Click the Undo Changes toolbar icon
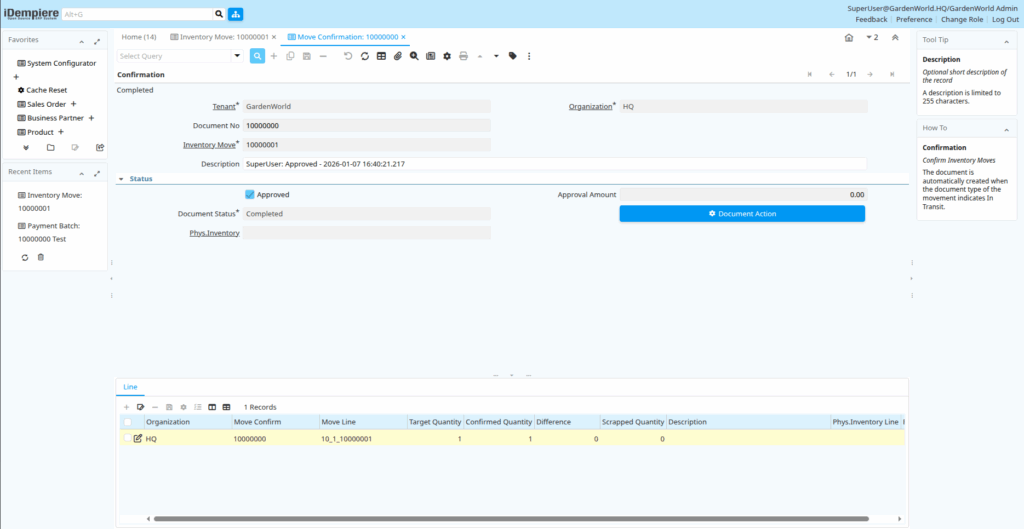Viewport: 1024px width, 529px height. coord(348,56)
